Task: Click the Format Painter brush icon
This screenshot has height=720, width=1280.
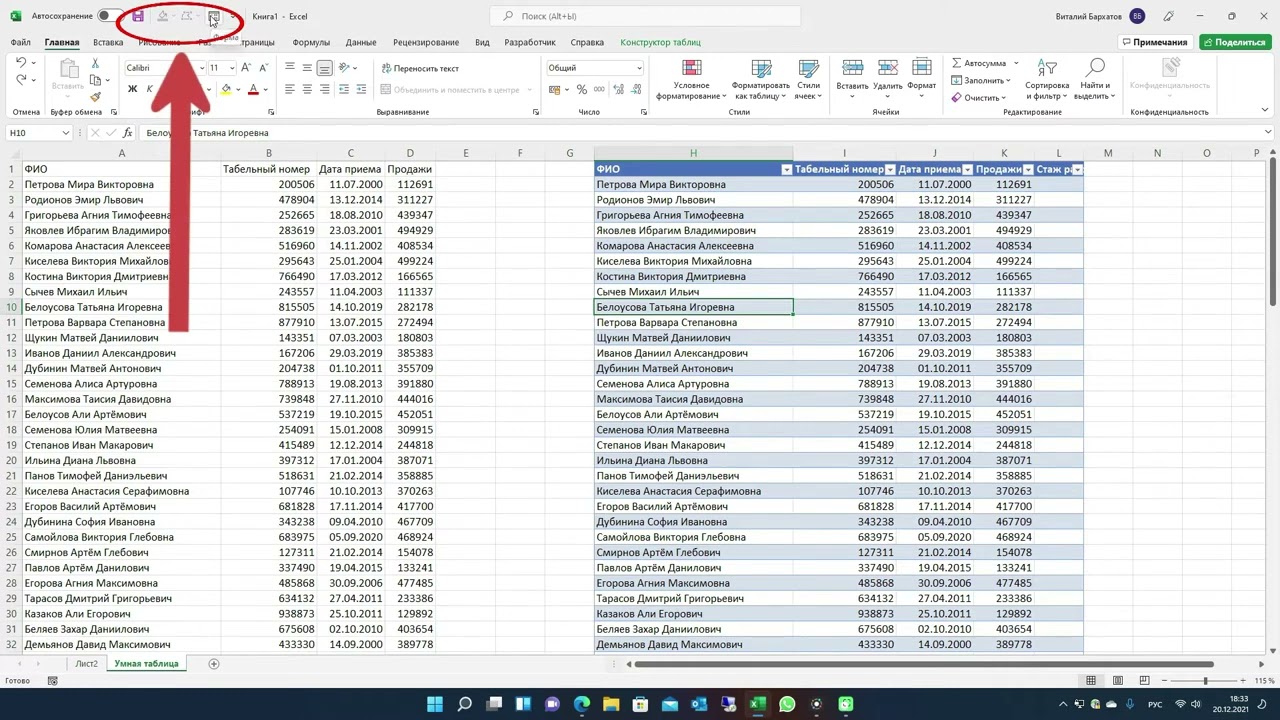Action: coord(96,97)
